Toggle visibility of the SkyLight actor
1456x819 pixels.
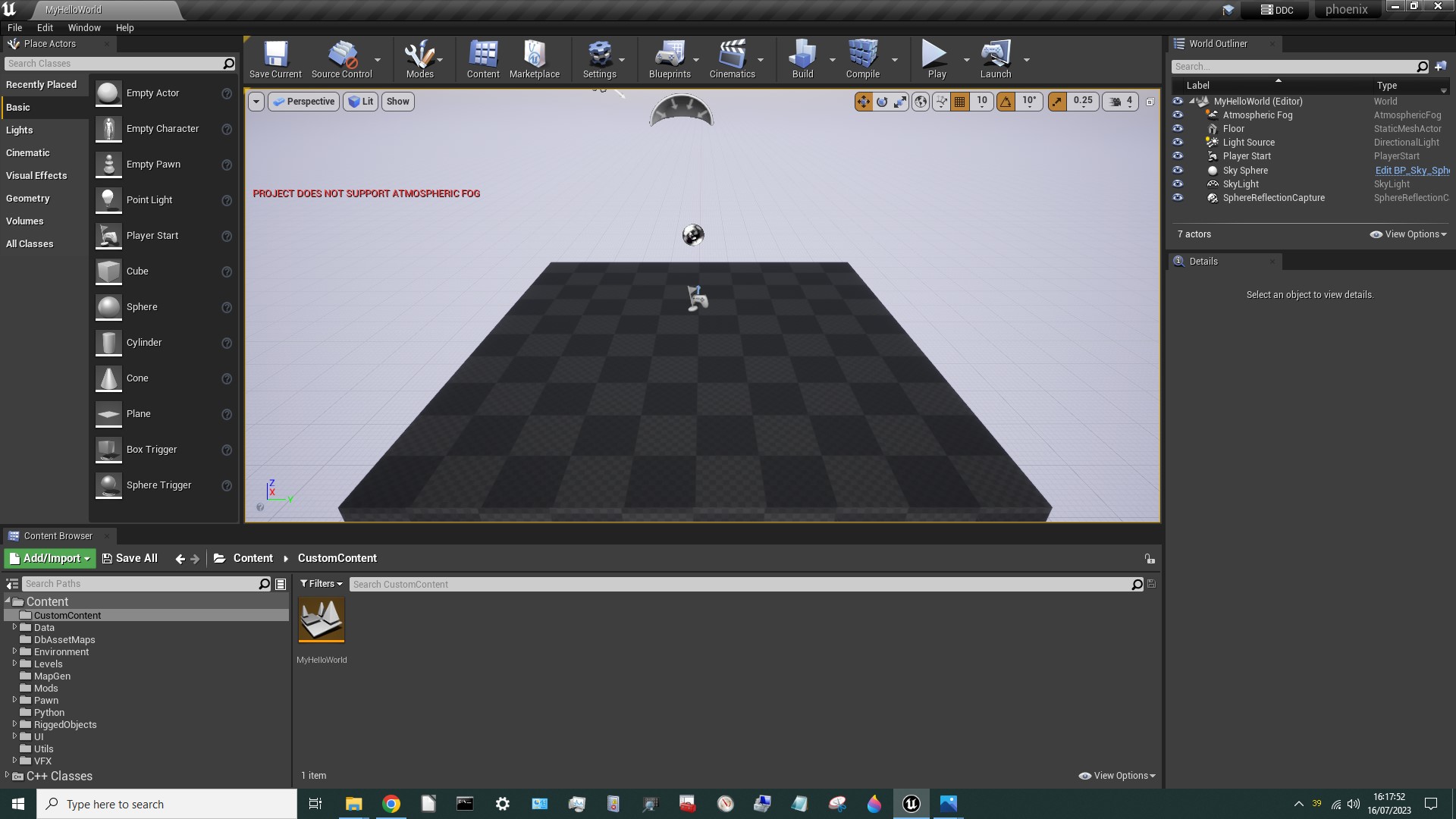pyautogui.click(x=1178, y=184)
